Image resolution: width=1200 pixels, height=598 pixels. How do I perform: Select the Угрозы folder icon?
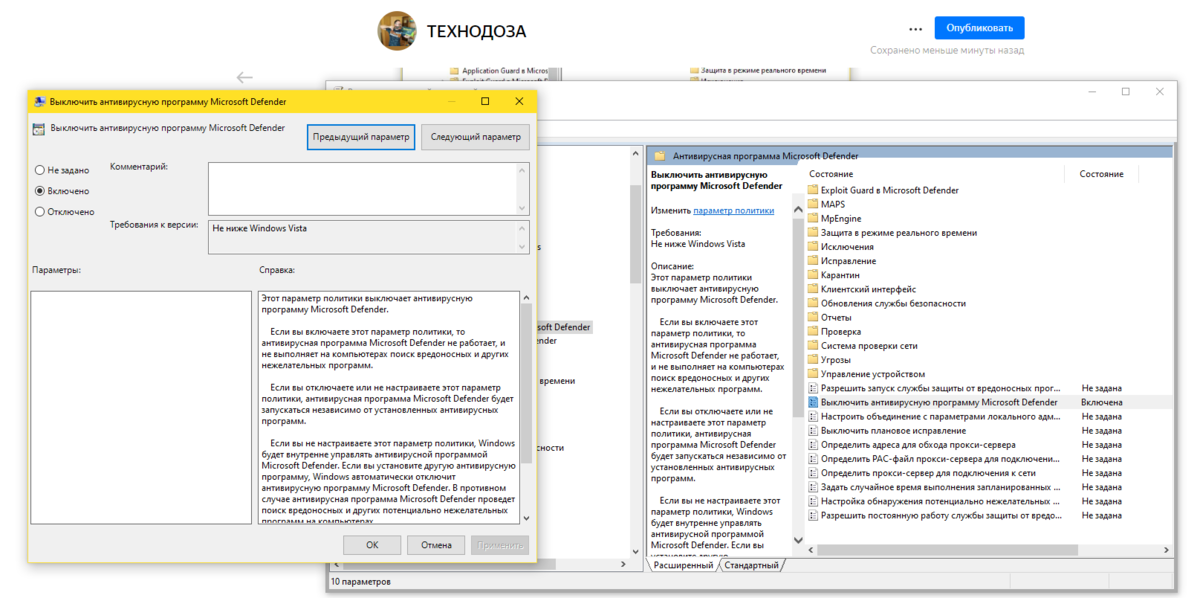(x=813, y=359)
